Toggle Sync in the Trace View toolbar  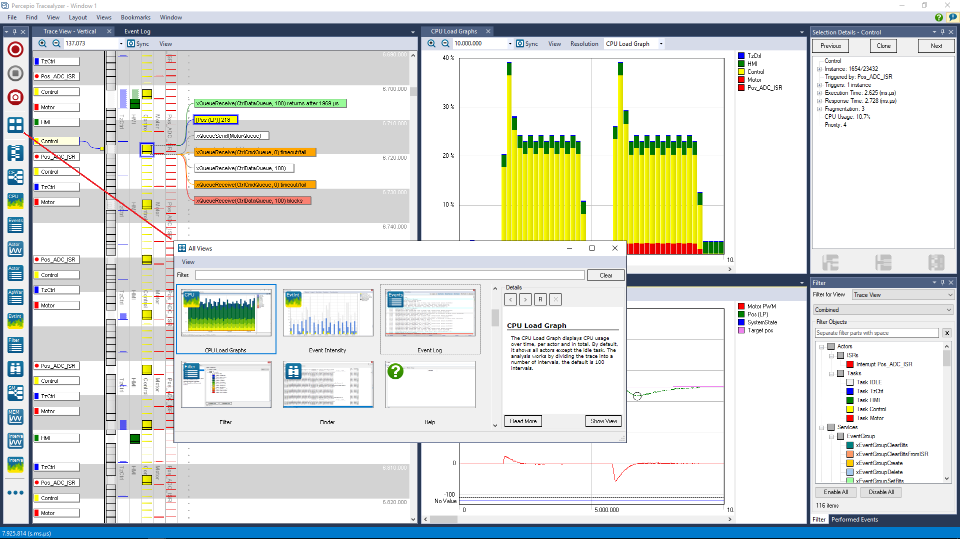(137, 44)
